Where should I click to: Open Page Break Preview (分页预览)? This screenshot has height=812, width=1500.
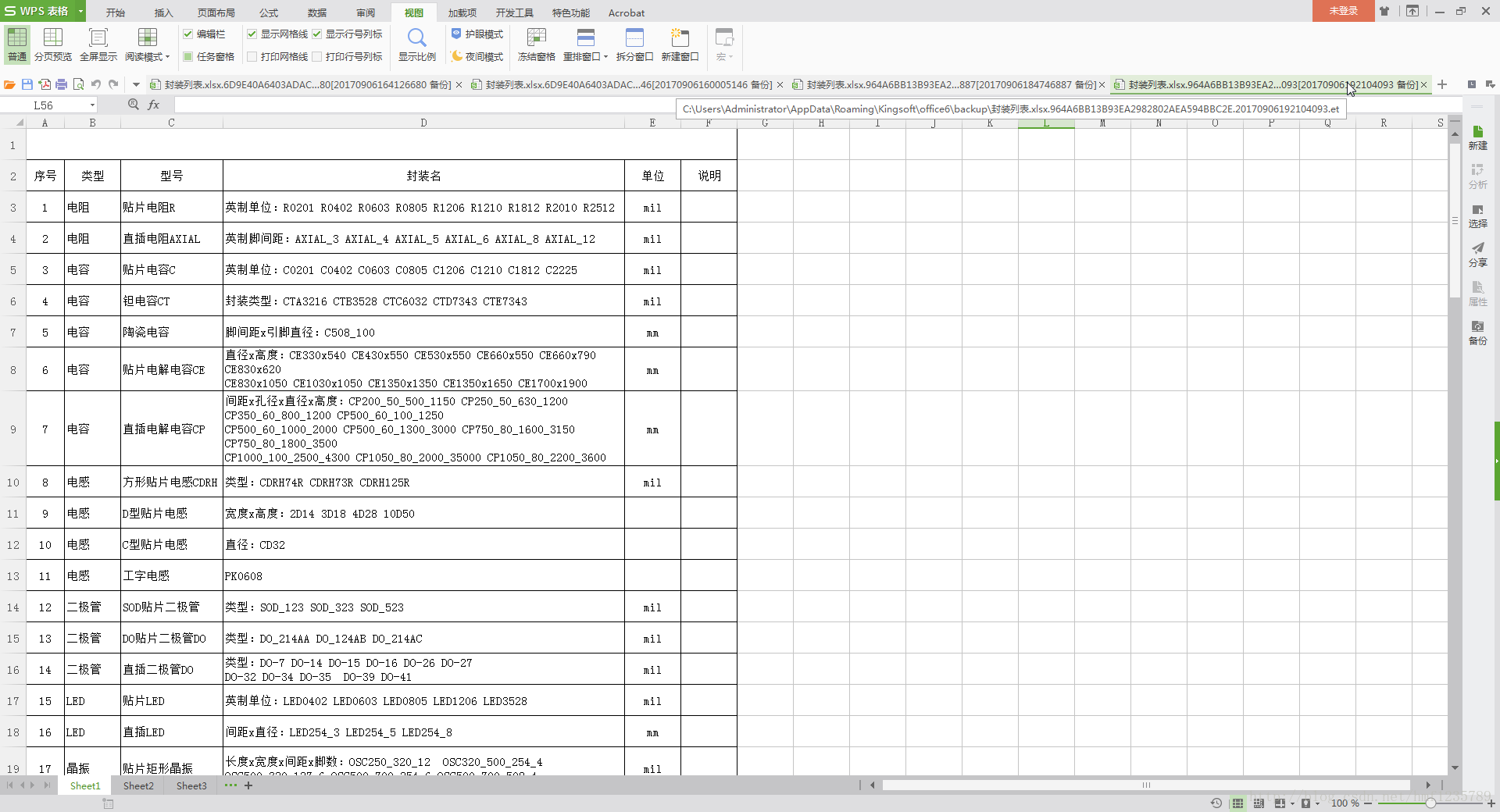[53, 44]
